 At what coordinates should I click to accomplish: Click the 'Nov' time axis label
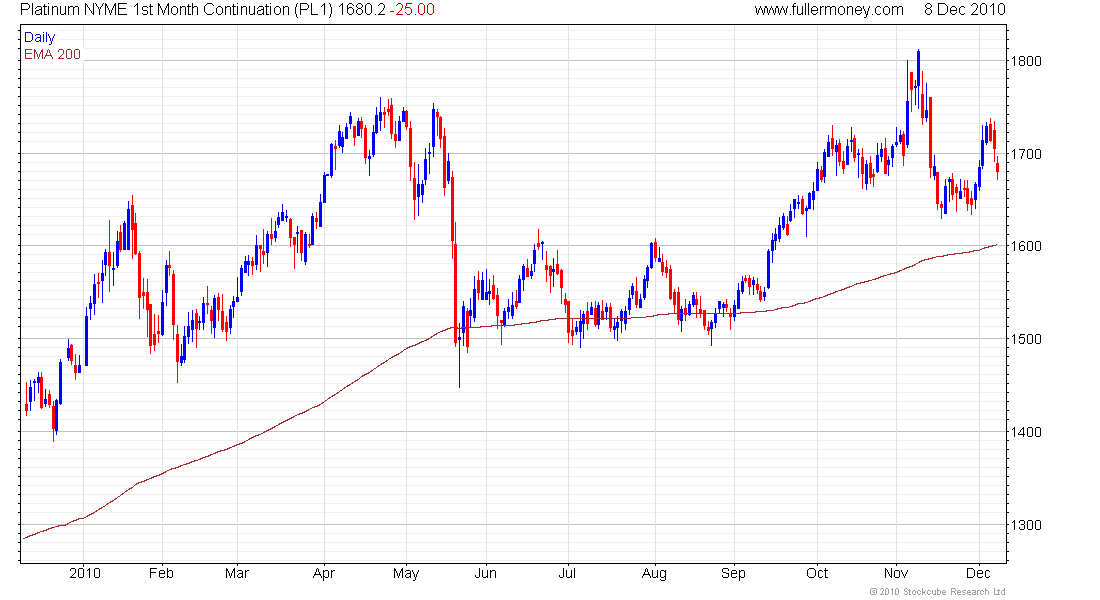pos(897,573)
